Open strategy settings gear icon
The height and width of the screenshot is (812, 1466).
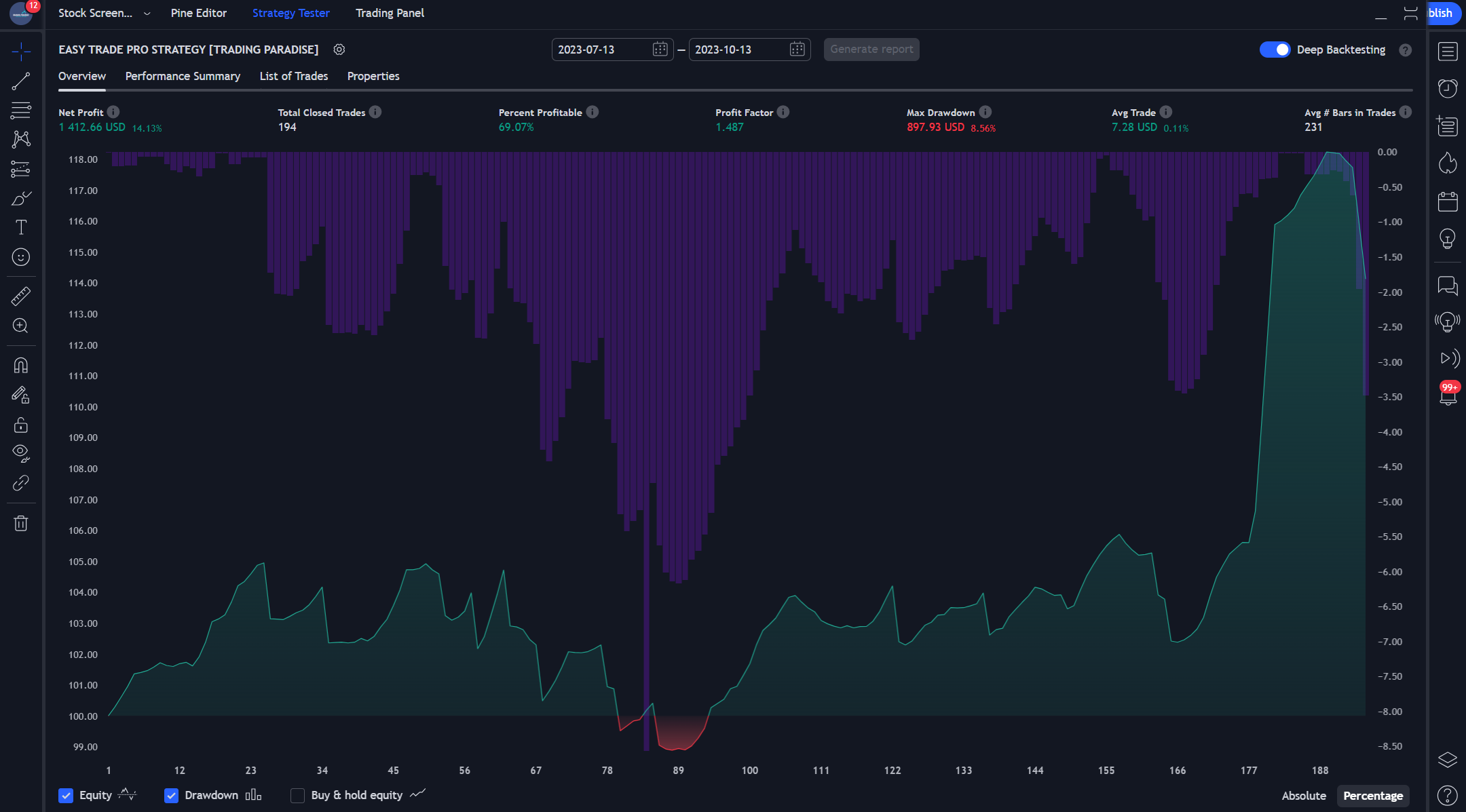pyautogui.click(x=339, y=50)
